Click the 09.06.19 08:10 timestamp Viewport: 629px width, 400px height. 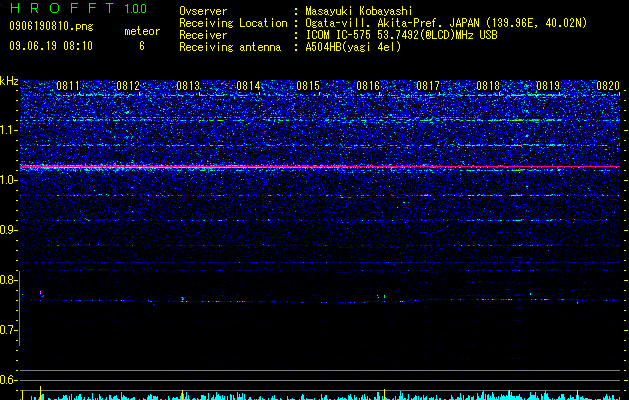[x=51, y=46]
